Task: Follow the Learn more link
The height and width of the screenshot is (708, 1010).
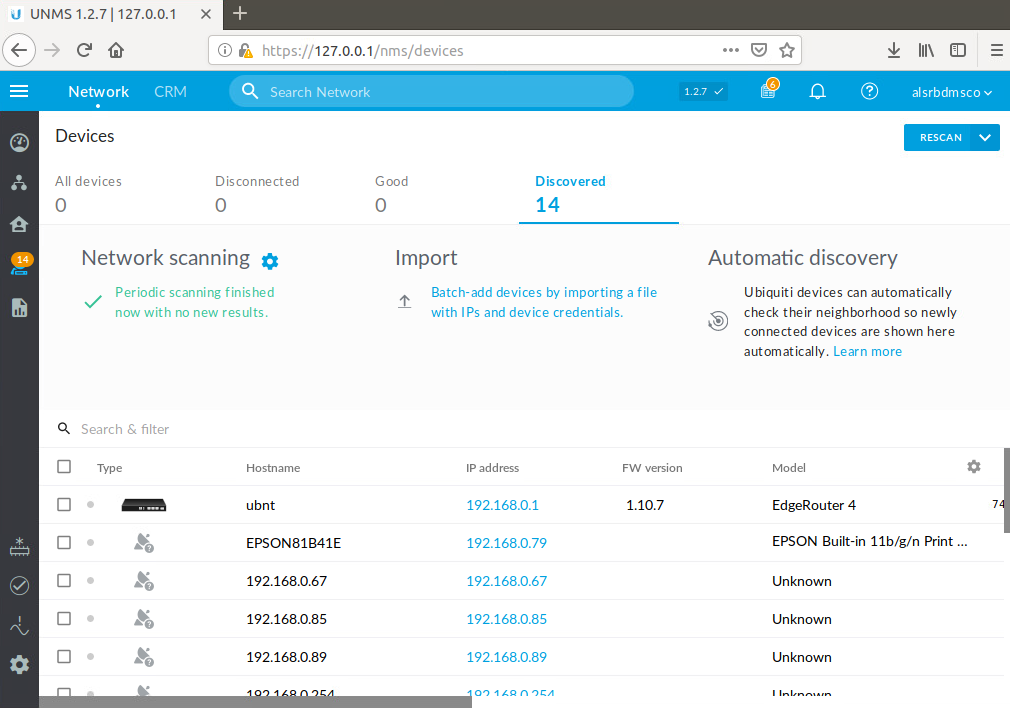Action: click(867, 351)
